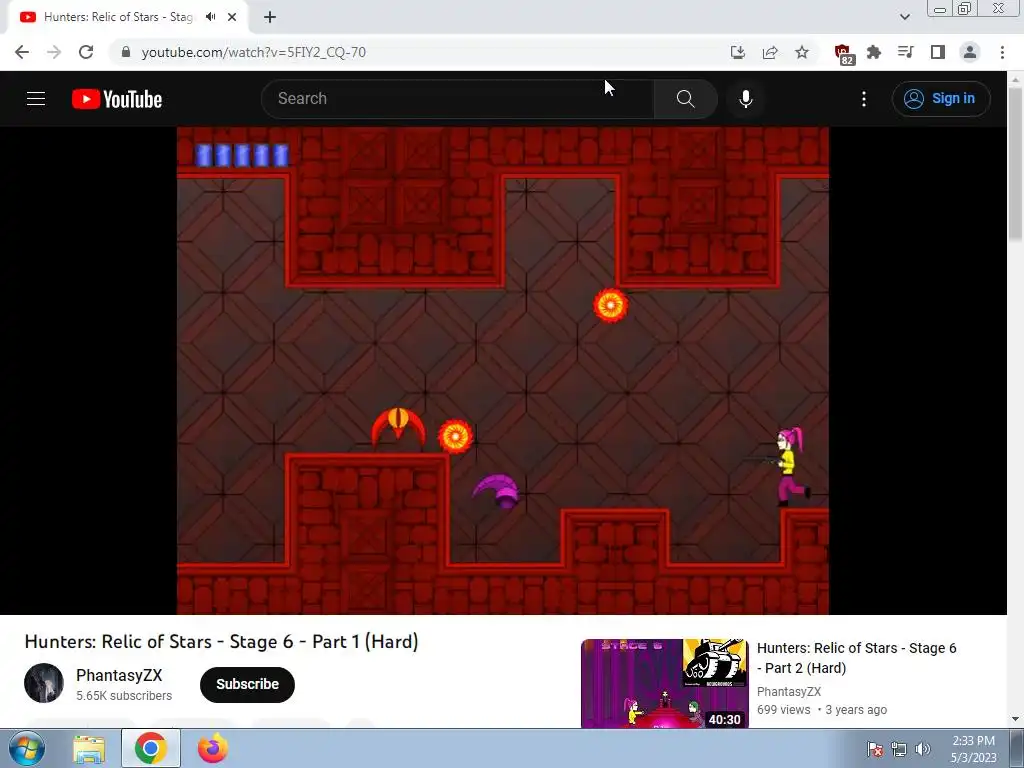1024x768 pixels.
Task: Open the Action Center flag tray icon
Action: tap(875, 749)
